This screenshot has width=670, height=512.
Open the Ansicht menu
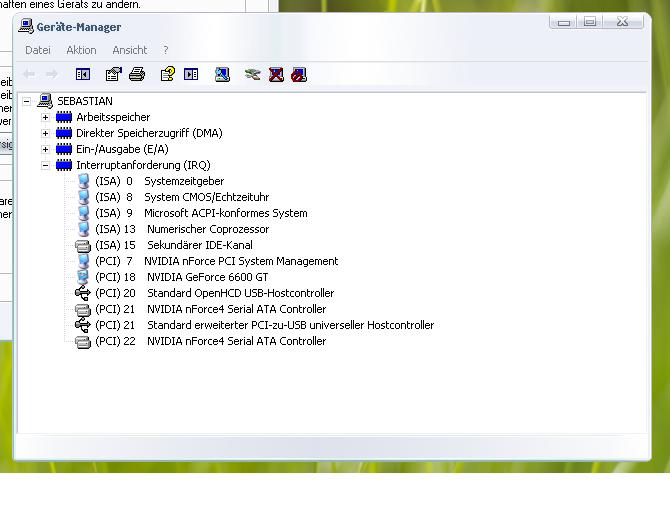tap(129, 50)
